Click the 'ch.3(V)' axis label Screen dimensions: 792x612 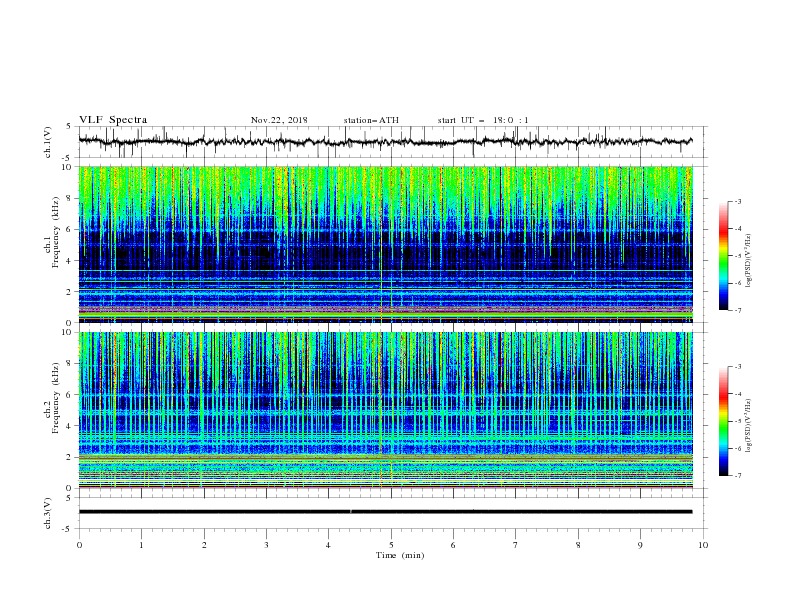tap(48, 513)
